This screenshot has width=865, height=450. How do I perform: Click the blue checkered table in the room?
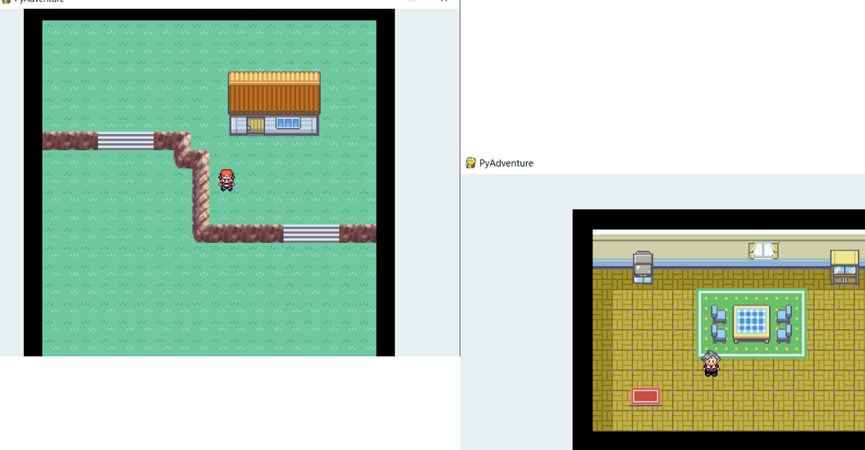coord(751,324)
